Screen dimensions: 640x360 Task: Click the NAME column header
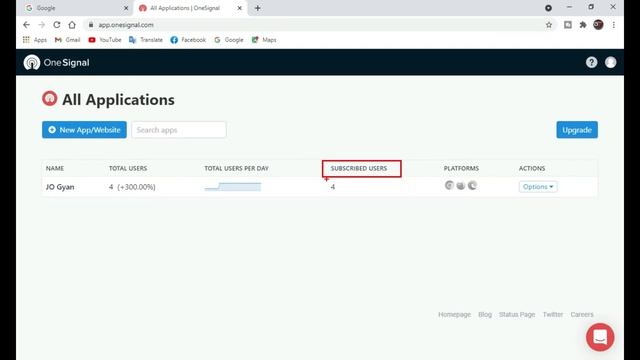[x=55, y=168]
